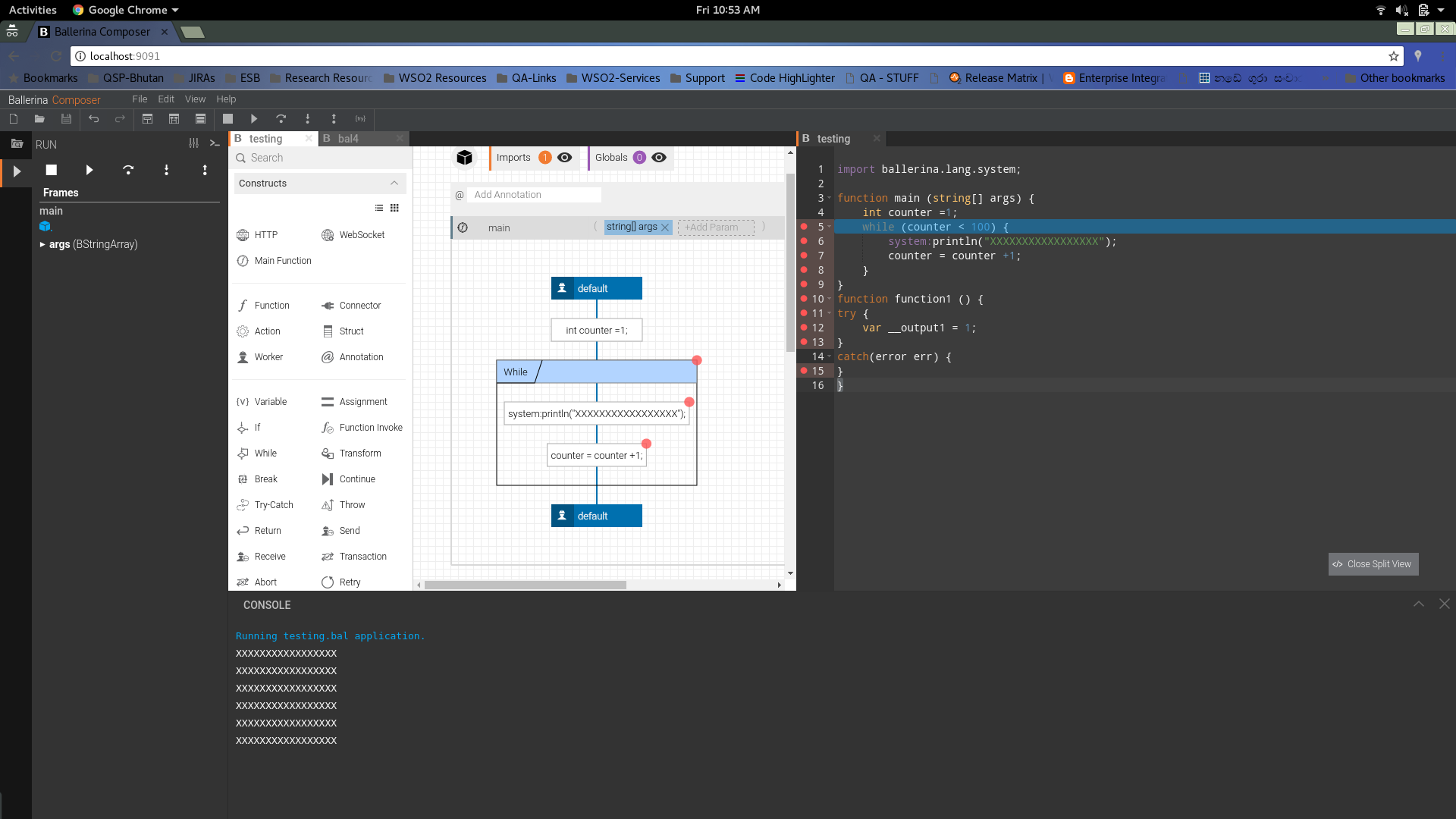This screenshot has width=1456, height=819.
Task: Select the Try-Catch construct icon
Action: point(243,505)
